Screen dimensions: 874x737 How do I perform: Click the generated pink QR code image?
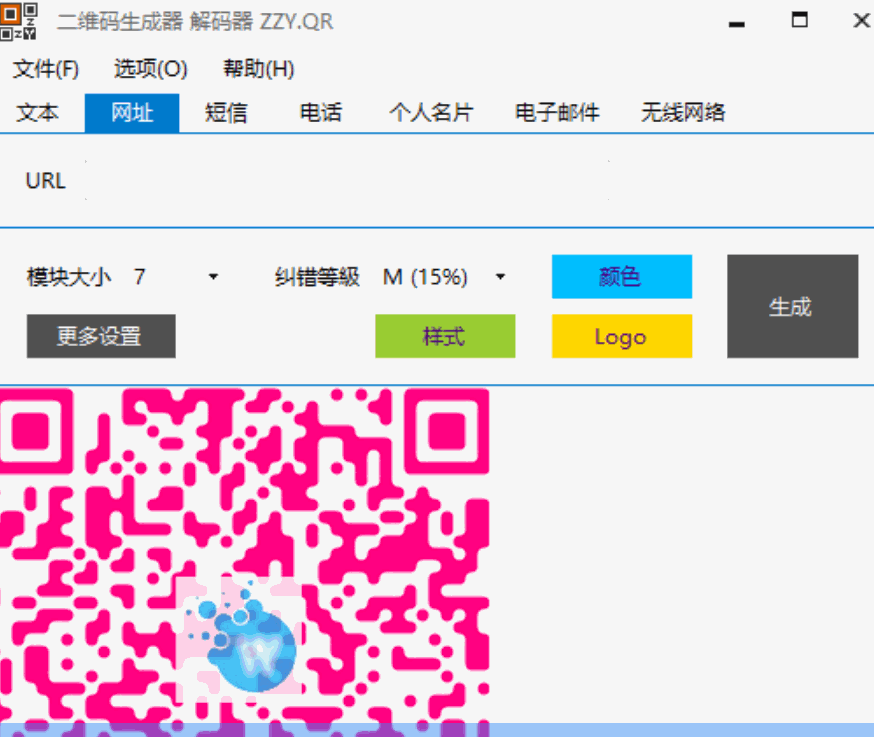pos(245,562)
